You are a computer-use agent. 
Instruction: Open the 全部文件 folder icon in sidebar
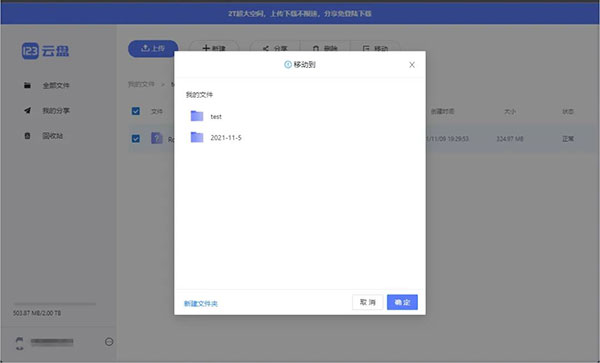point(27,85)
